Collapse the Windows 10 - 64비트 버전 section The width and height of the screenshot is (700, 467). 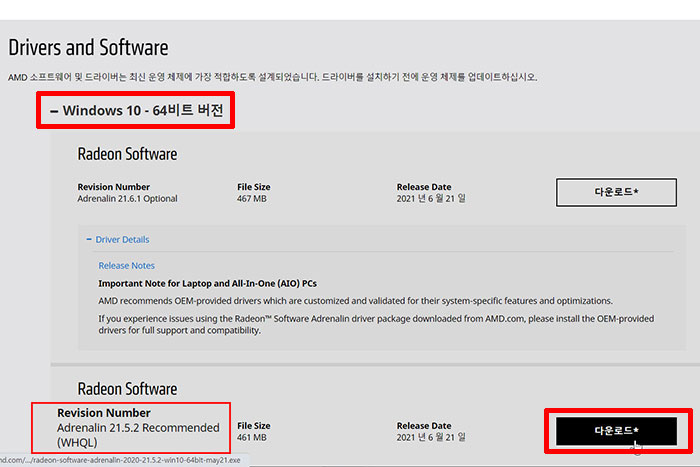(x=136, y=110)
